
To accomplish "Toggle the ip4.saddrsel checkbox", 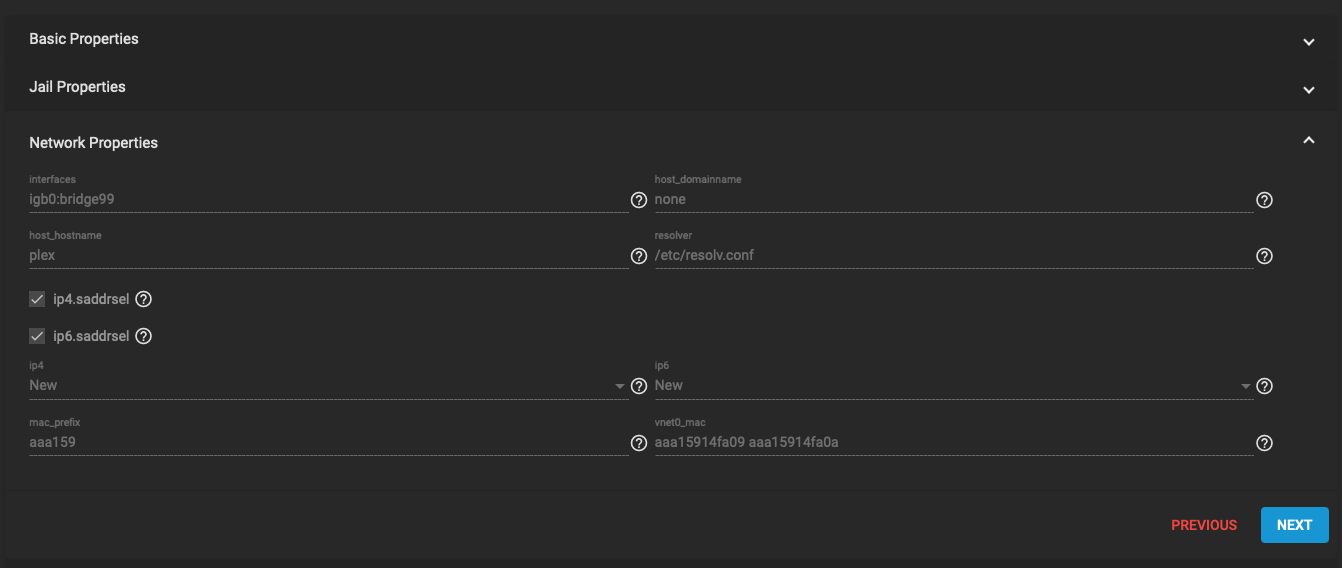I will click(37, 299).
